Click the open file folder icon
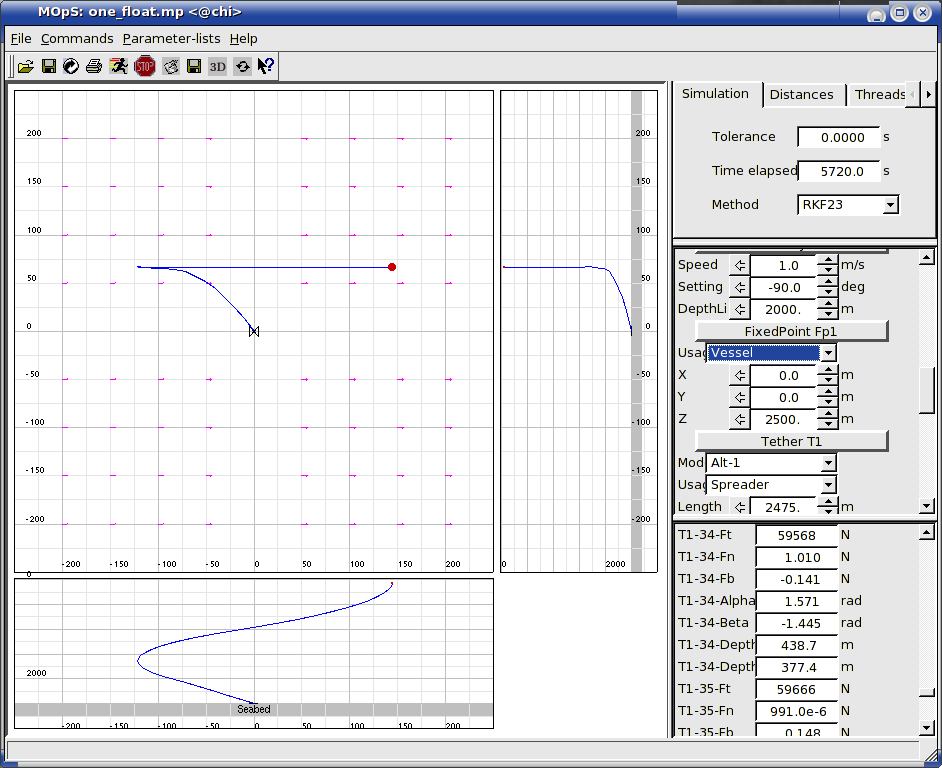 (26, 67)
